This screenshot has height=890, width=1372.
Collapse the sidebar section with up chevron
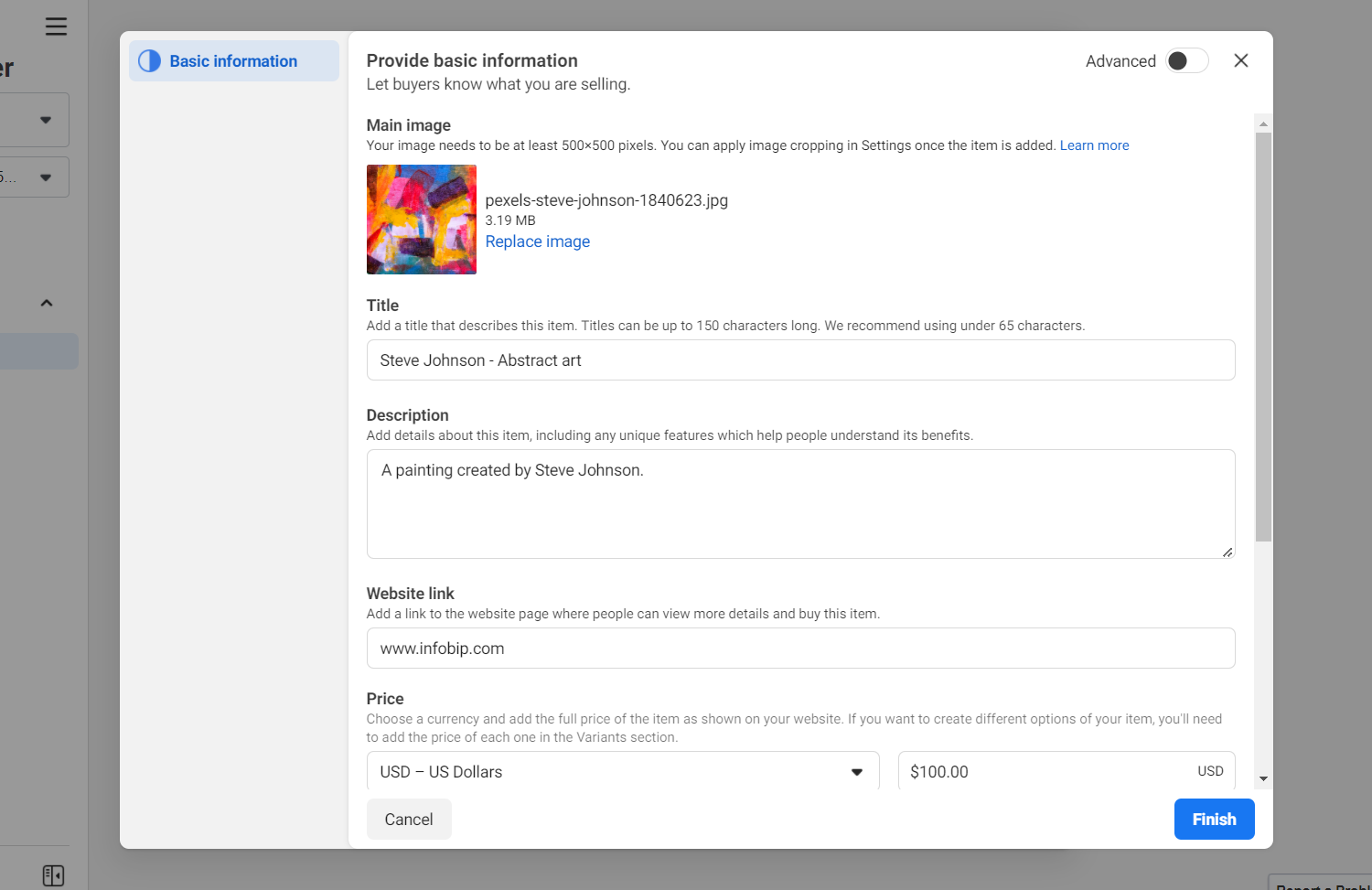[46, 303]
